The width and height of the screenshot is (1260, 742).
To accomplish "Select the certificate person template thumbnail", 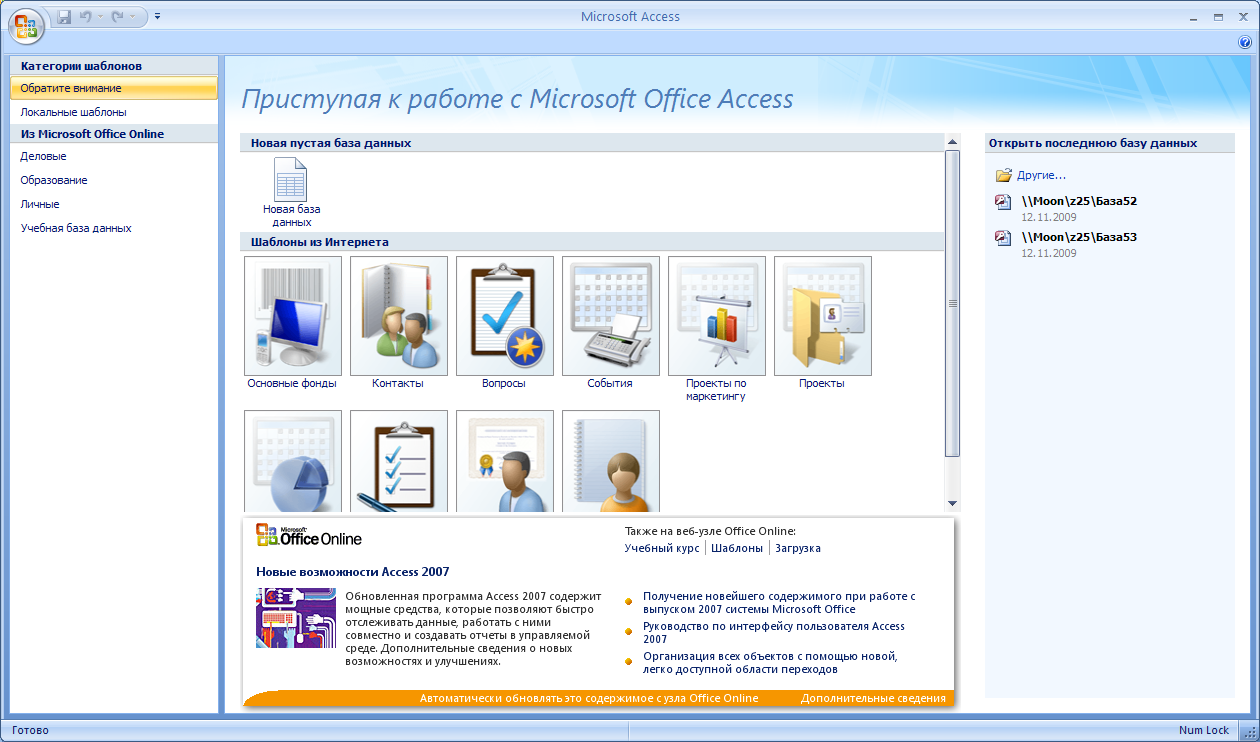I will coord(504,461).
